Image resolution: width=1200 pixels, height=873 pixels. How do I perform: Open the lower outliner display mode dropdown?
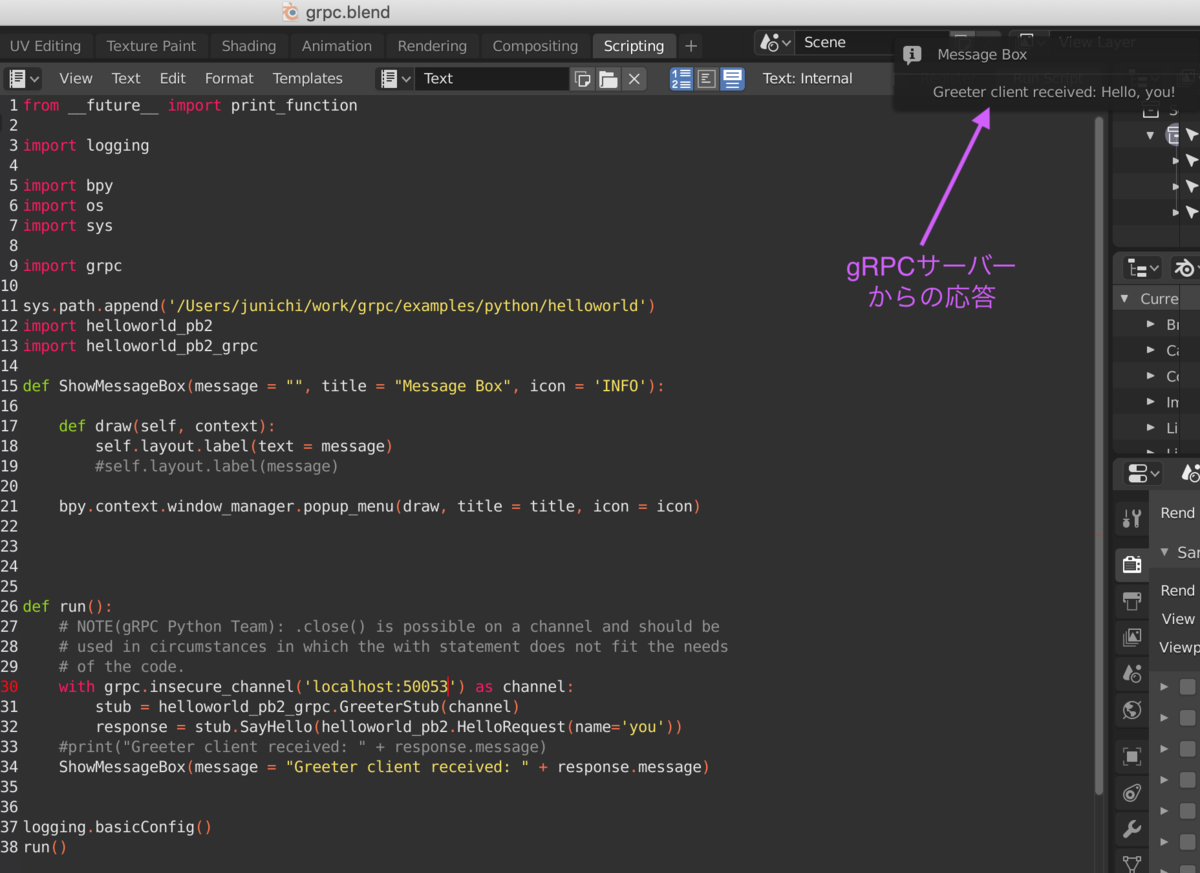point(1142,267)
